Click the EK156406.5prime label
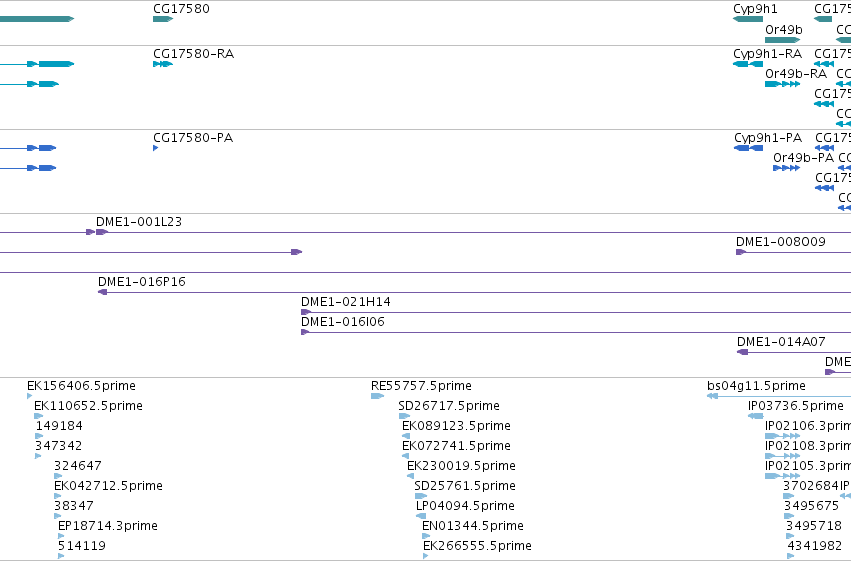This screenshot has width=851, height=561. [x=81, y=386]
